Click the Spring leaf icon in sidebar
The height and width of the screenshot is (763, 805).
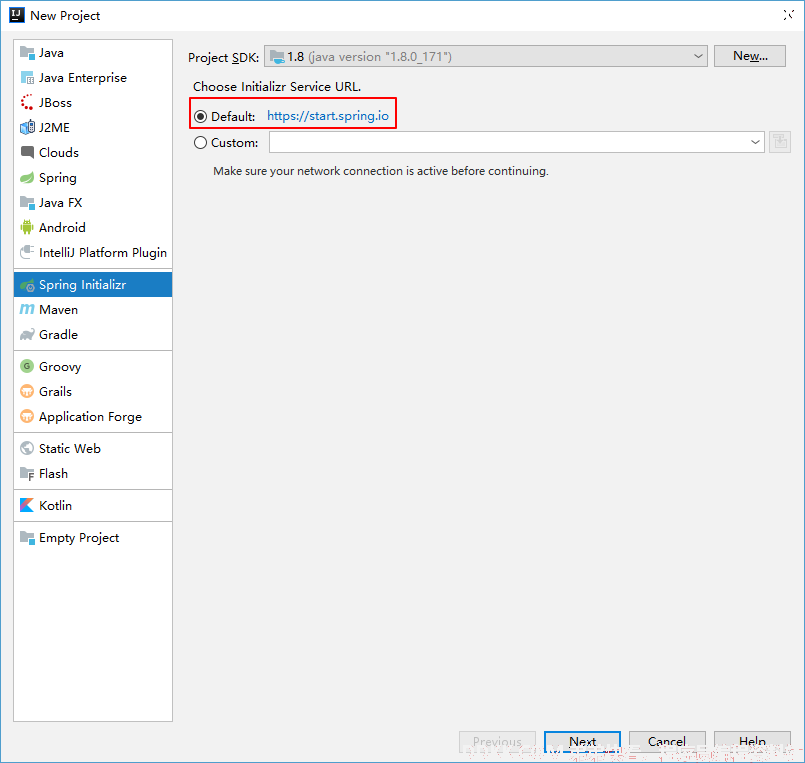click(x=27, y=178)
